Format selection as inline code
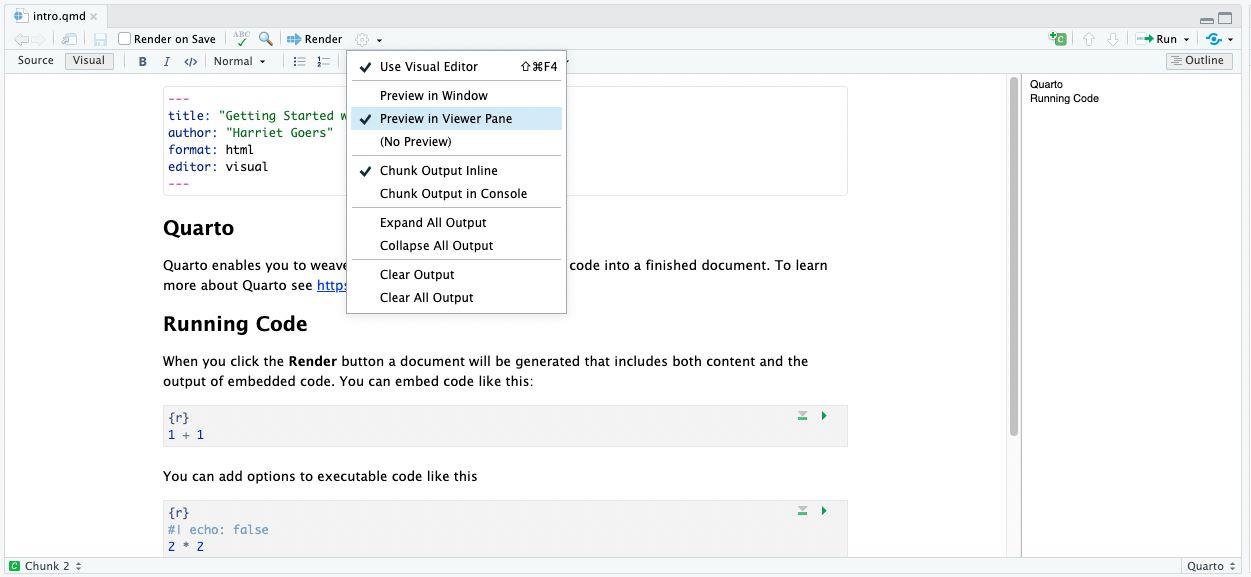 190,62
